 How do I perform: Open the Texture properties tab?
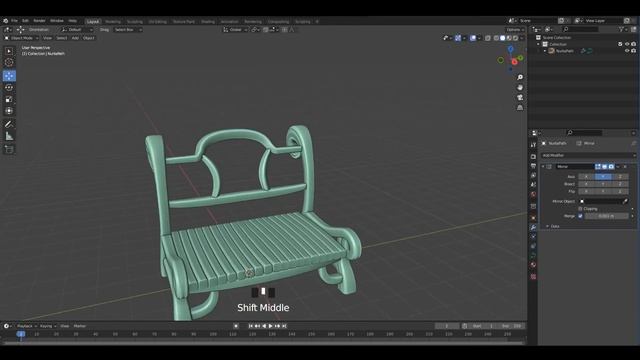coord(533,277)
